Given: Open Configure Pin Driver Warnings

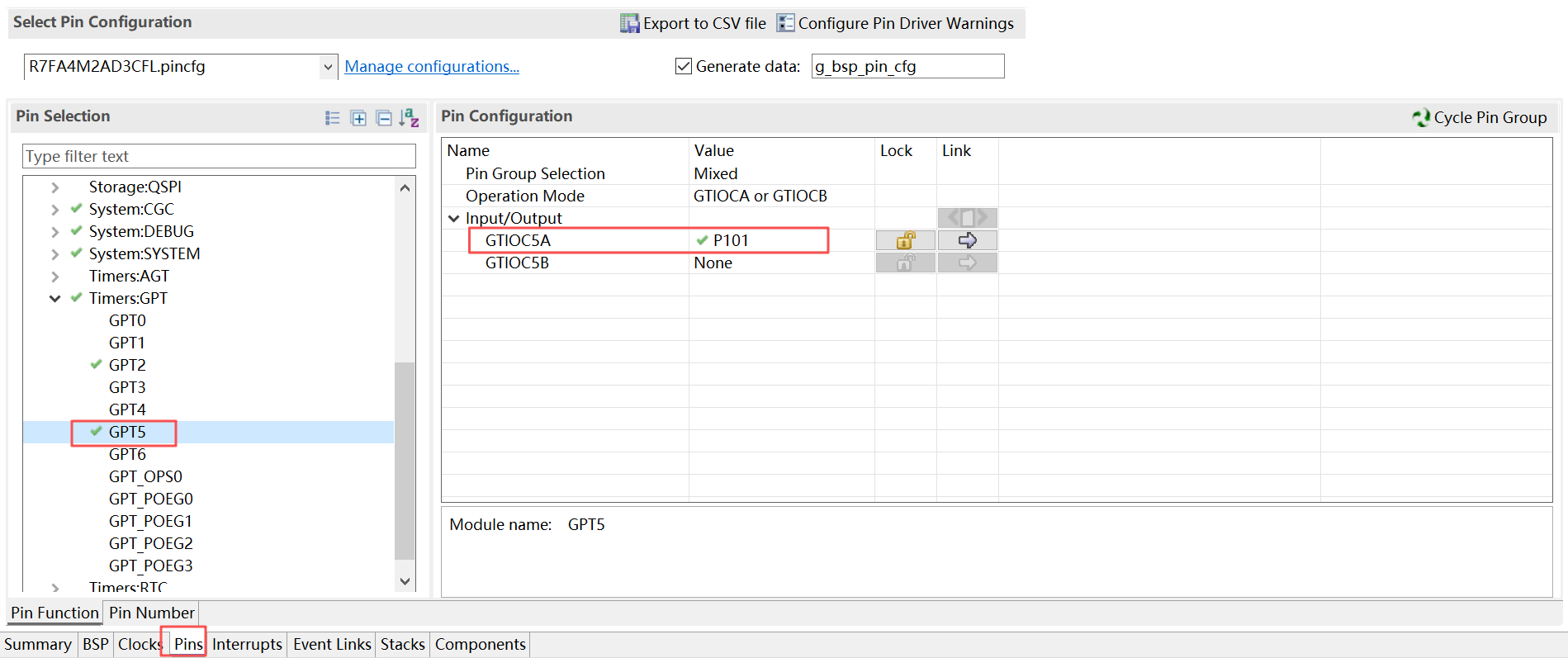Looking at the screenshot, I should (895, 23).
